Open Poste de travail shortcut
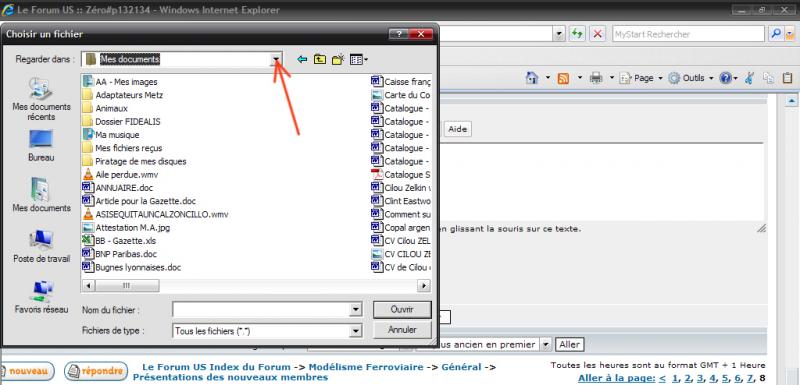 click(x=41, y=247)
